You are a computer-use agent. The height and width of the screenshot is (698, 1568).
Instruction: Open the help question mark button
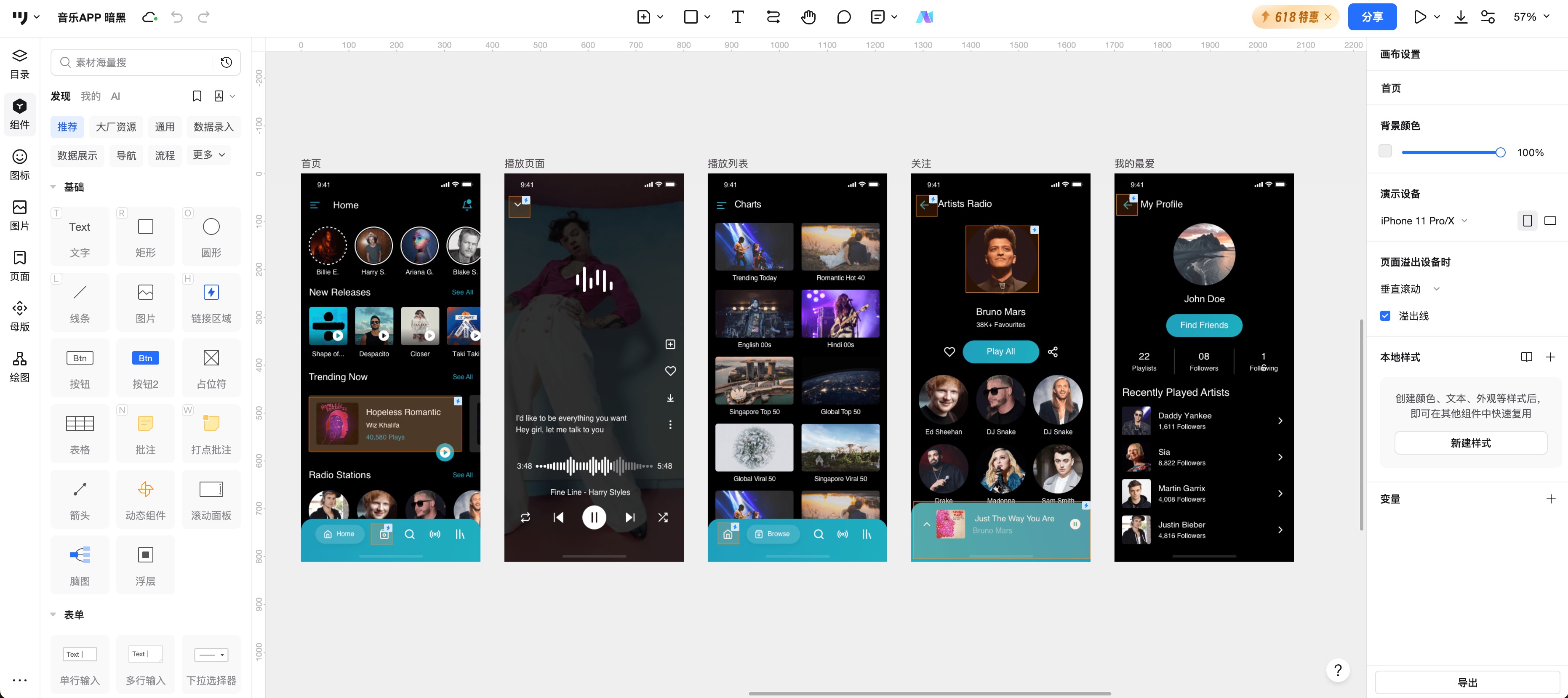1338,670
